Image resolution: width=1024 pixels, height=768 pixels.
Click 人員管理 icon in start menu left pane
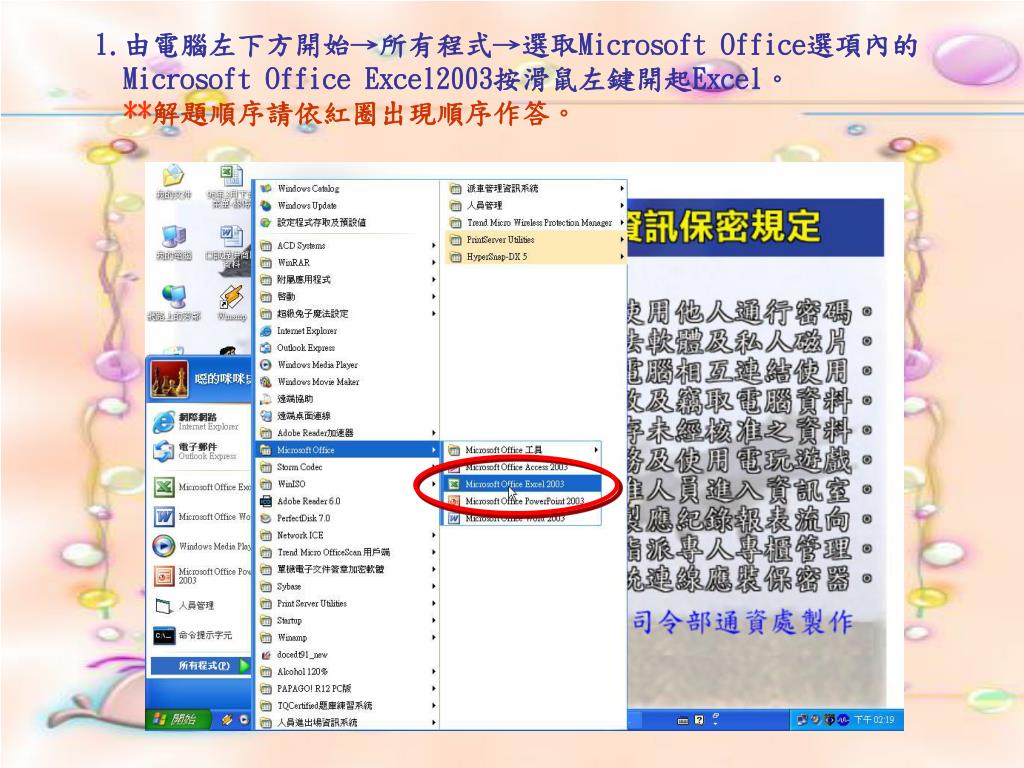163,605
